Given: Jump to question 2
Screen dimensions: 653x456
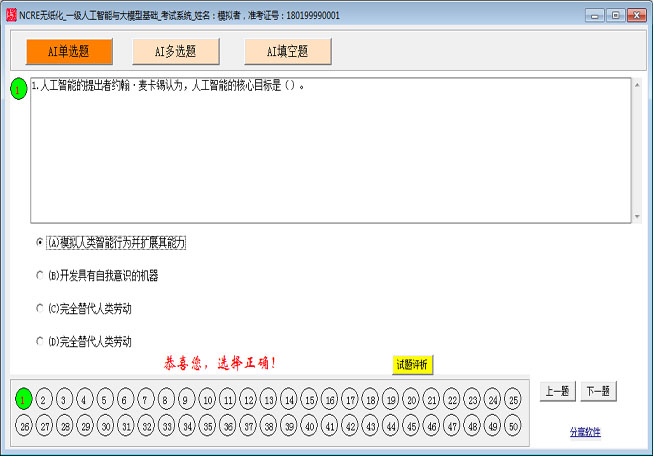Looking at the screenshot, I should [x=44, y=399].
